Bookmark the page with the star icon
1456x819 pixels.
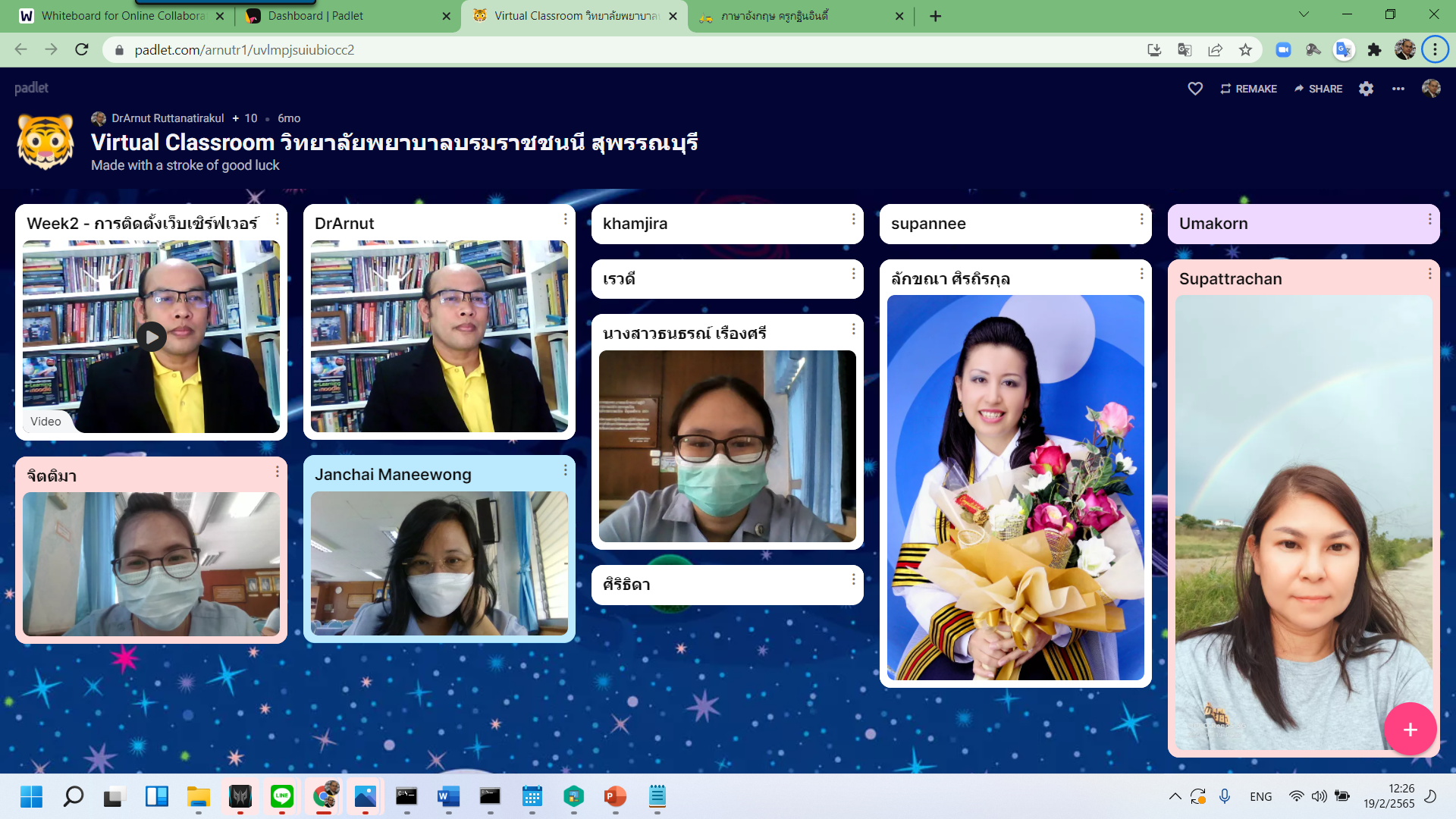[1244, 50]
